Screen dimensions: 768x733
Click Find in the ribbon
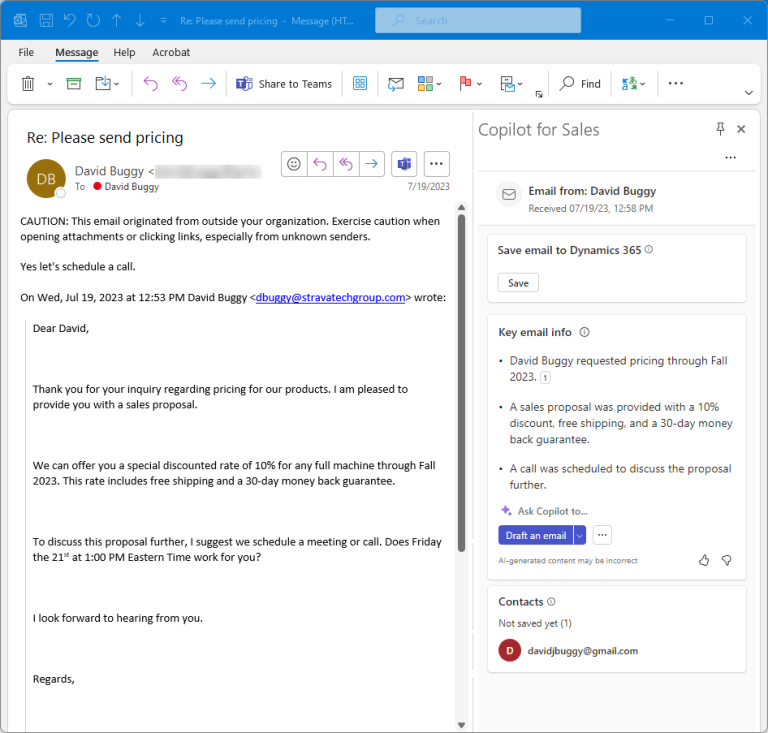(580, 84)
